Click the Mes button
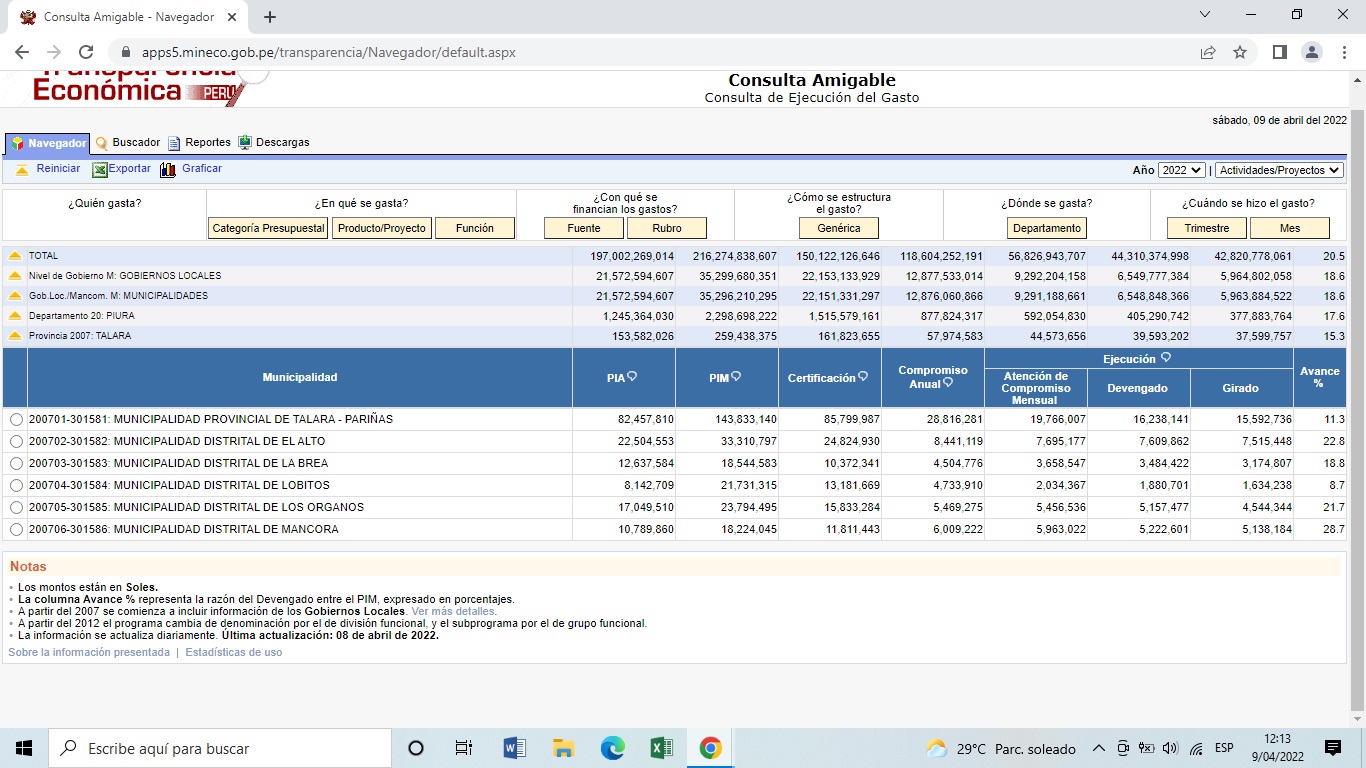 1290,228
